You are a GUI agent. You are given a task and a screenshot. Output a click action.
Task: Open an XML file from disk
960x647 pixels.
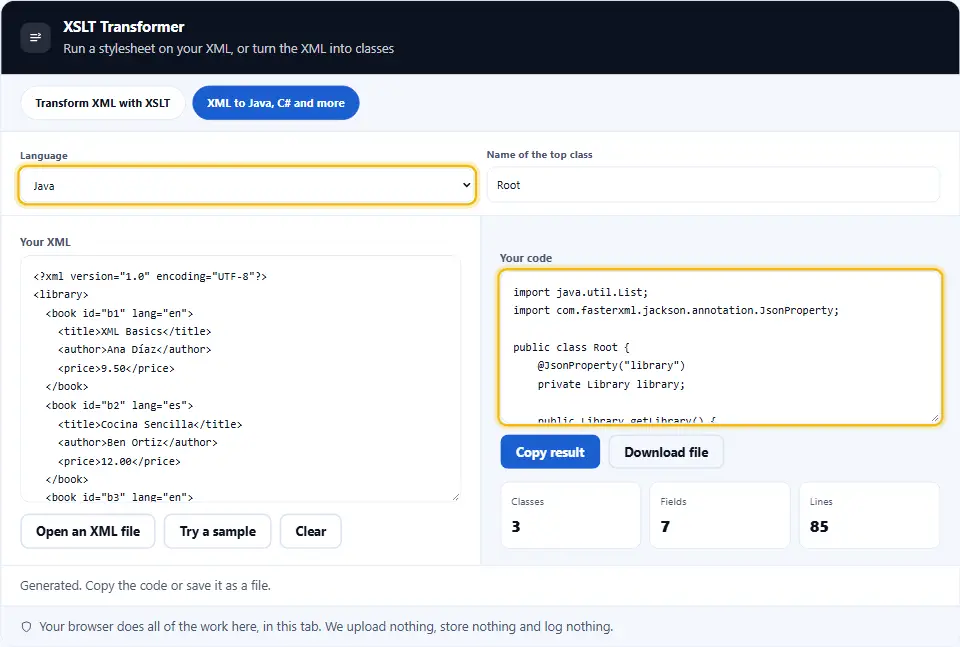tap(88, 531)
